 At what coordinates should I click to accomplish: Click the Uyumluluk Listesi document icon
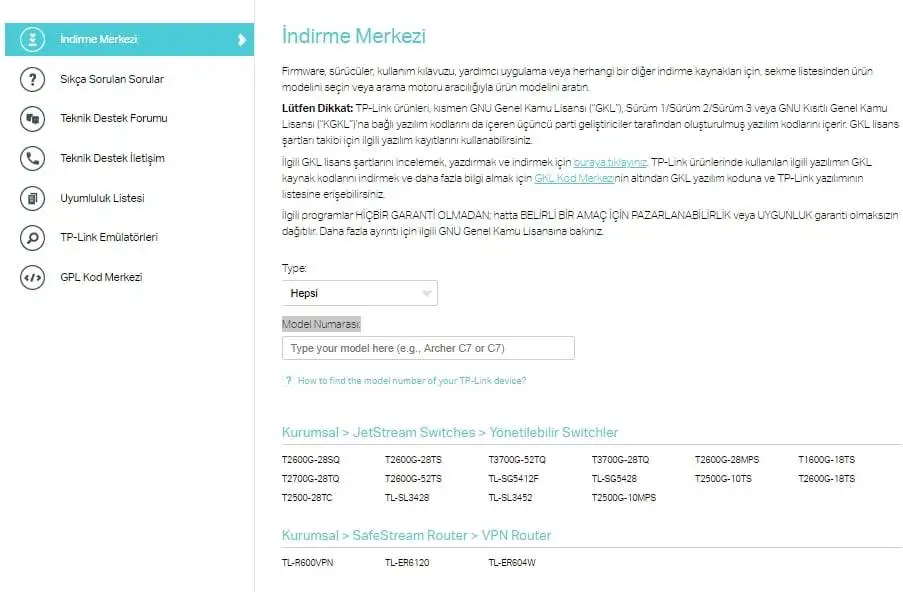tap(32, 198)
